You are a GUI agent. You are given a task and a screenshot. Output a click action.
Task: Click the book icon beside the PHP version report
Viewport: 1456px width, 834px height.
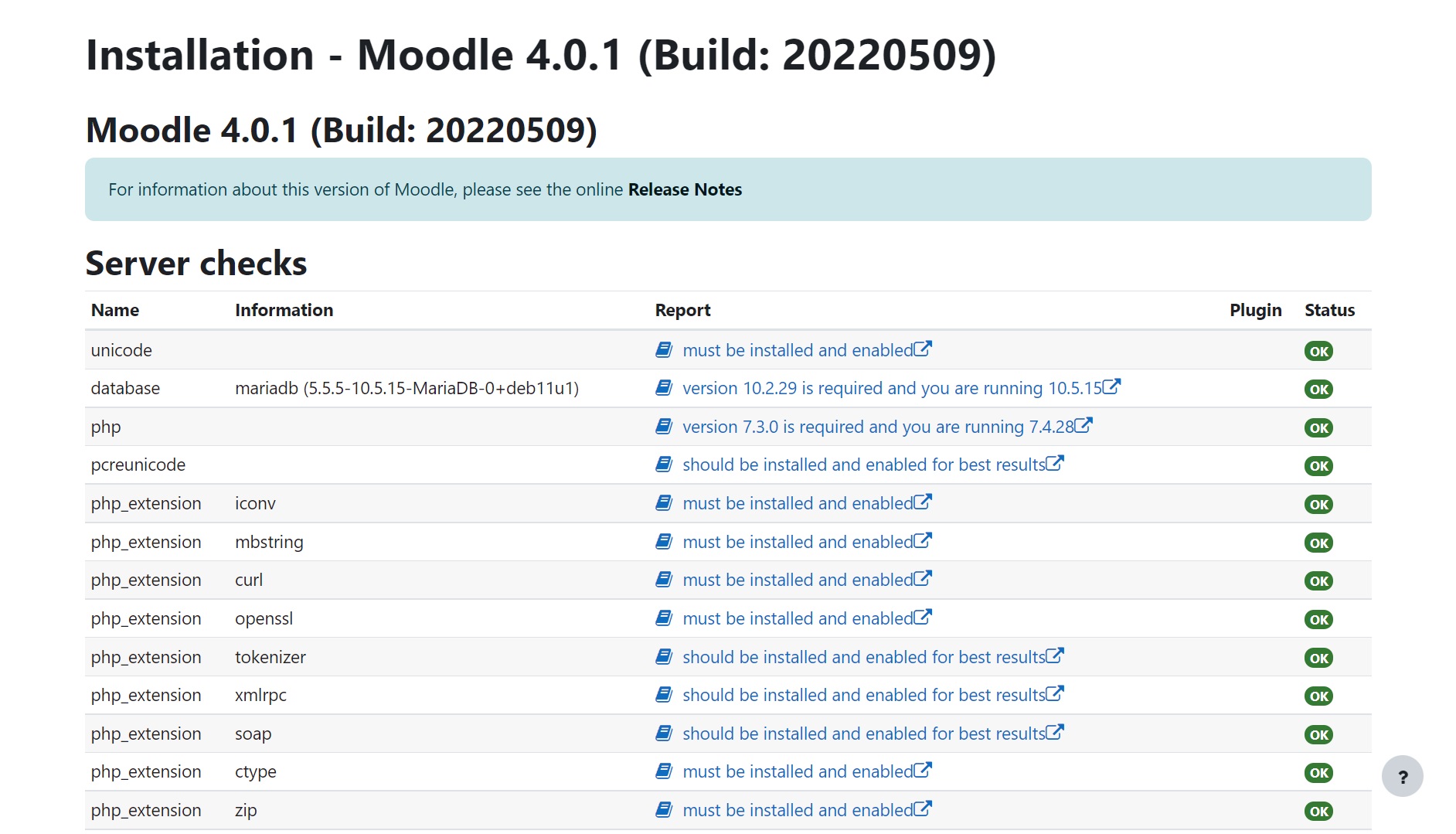pos(664,427)
